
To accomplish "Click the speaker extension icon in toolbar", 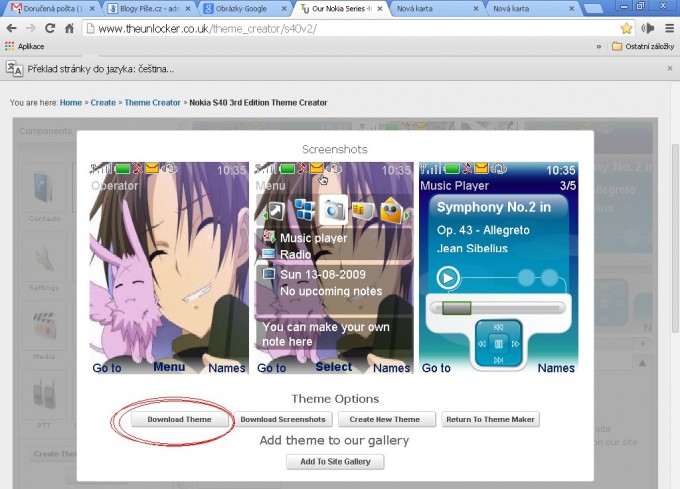I will [648, 29].
